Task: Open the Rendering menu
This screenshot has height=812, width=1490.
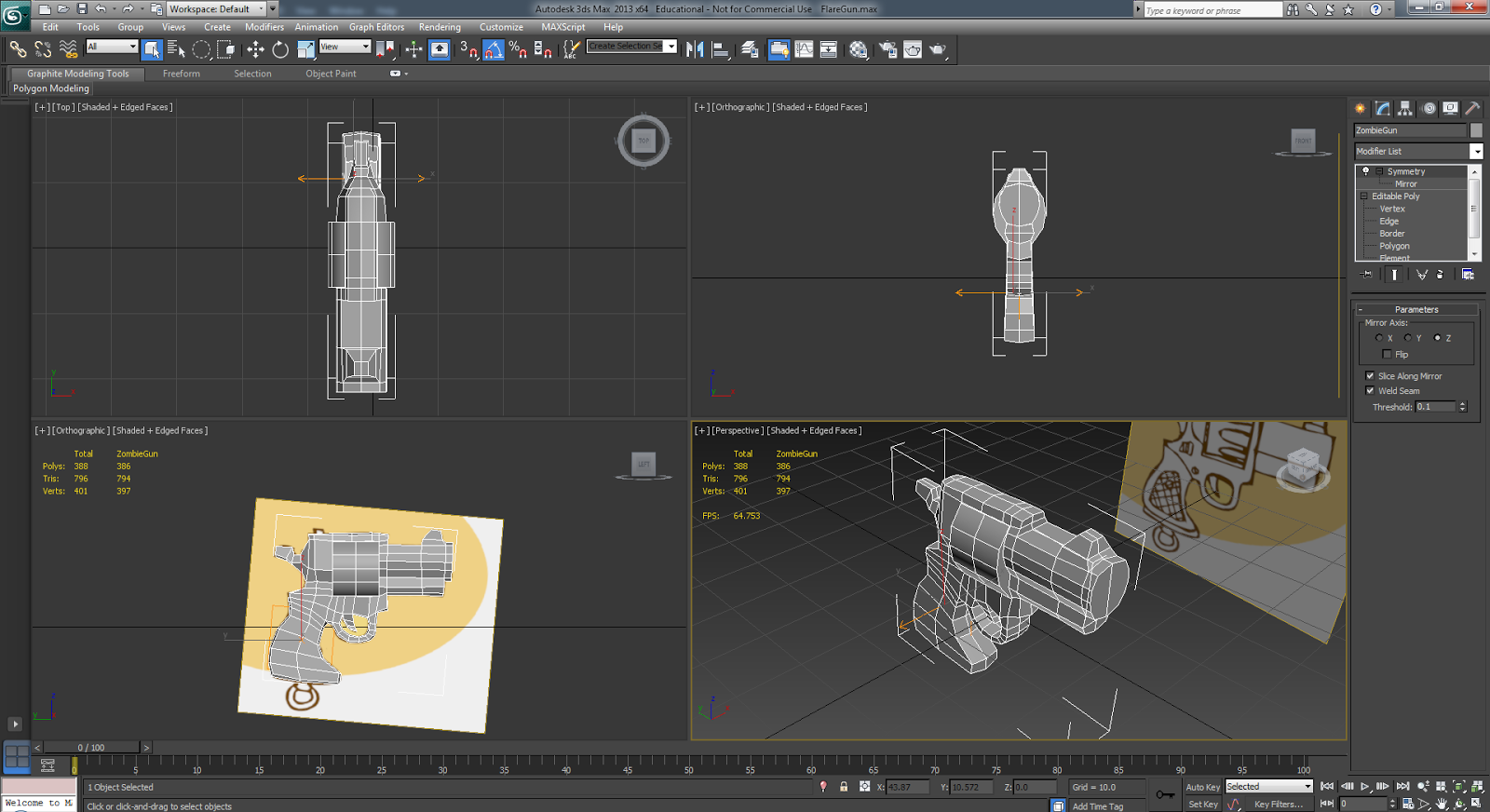Action: pyautogui.click(x=440, y=27)
